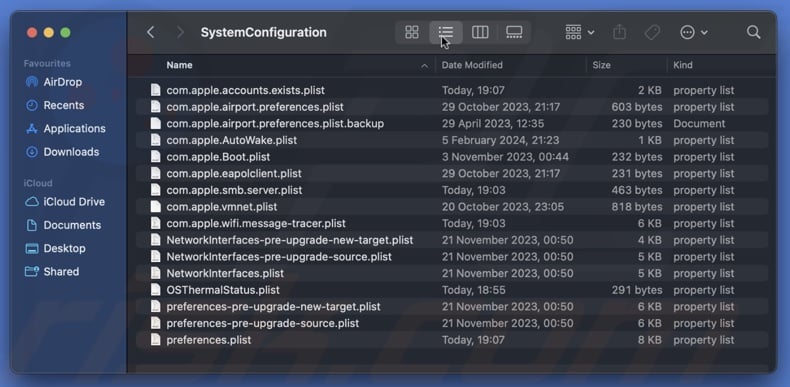Click the 8 KB size value
Screen dimensions: 790x387
coord(649,340)
